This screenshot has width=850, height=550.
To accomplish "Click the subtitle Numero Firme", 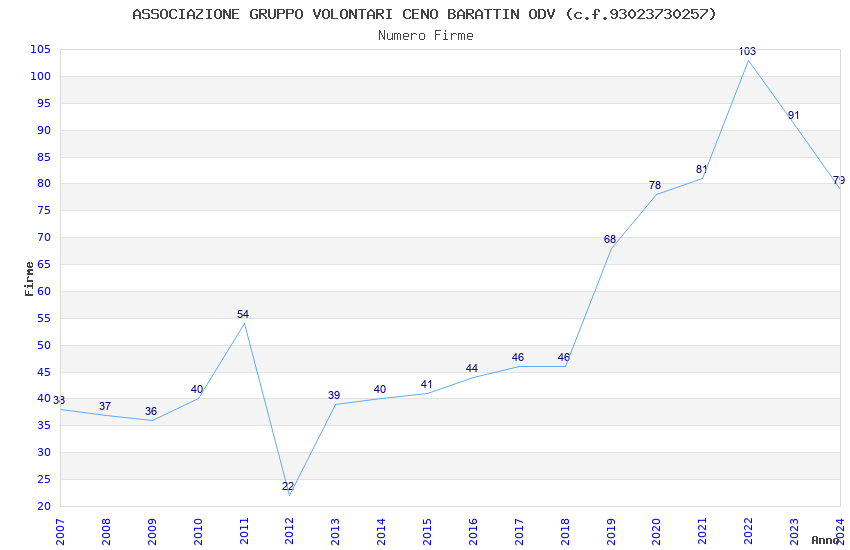I will coord(426,36).
